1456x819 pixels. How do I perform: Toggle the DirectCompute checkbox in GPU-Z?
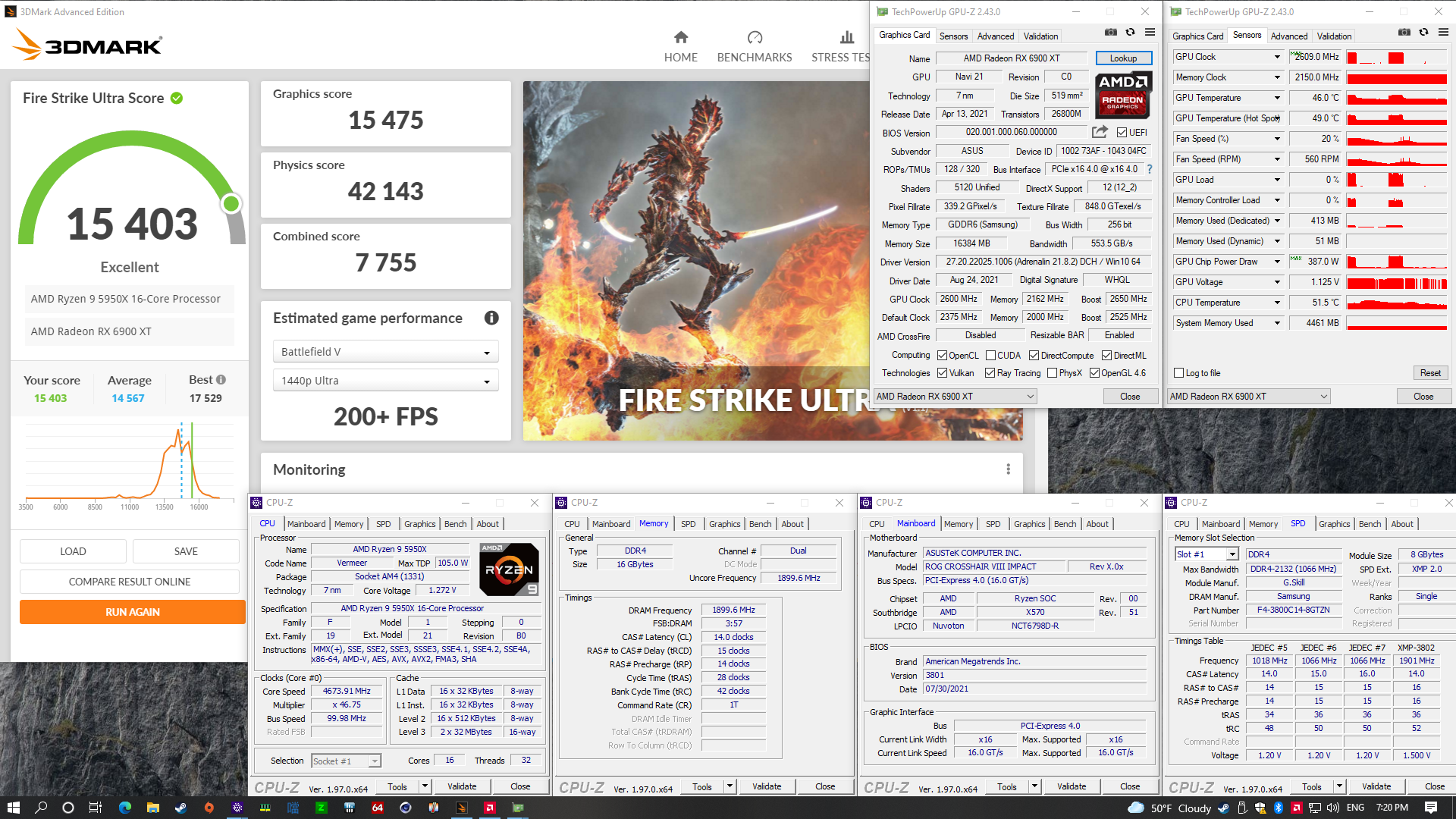tap(1034, 356)
